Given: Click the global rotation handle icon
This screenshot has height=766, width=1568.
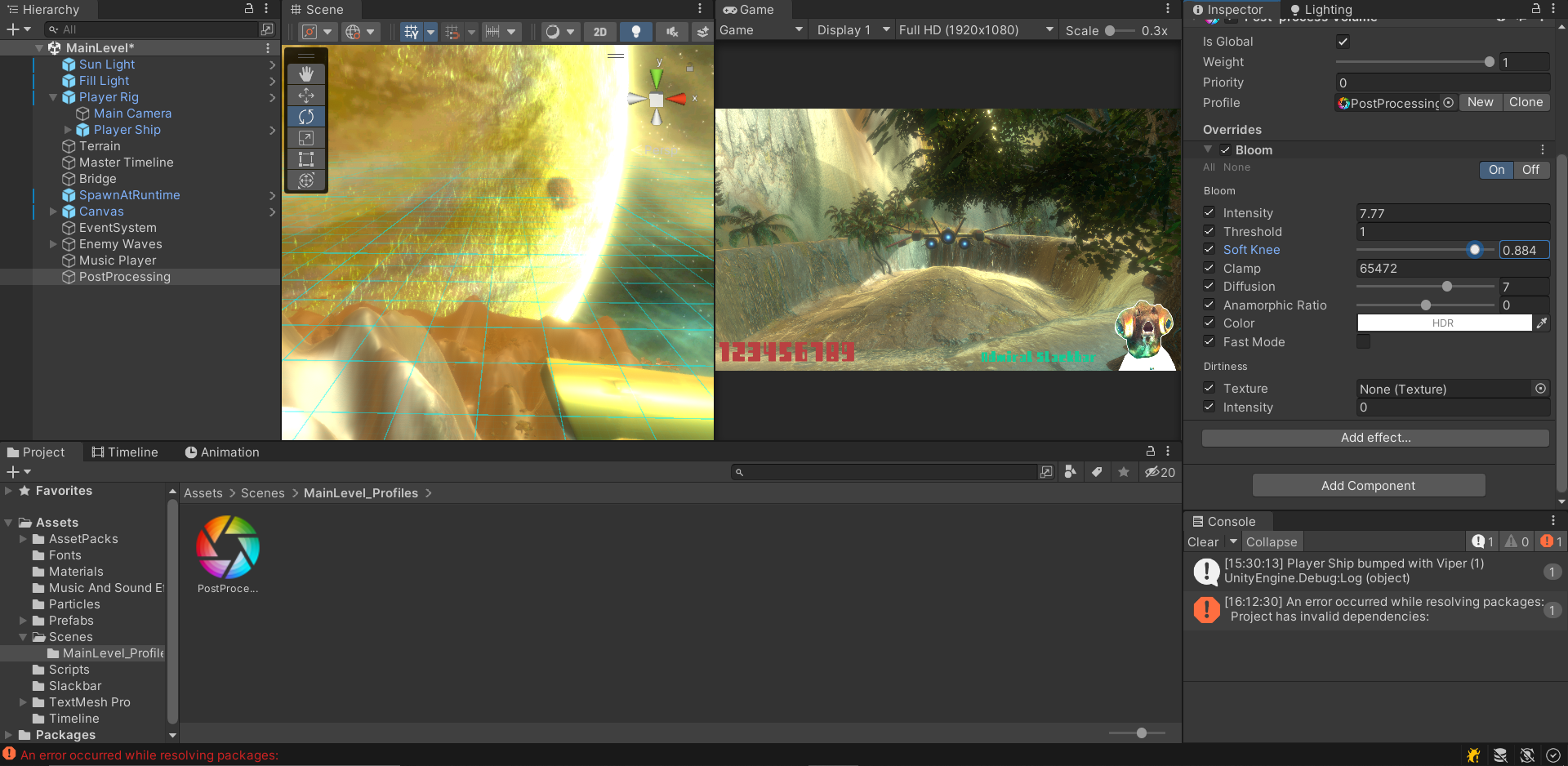Looking at the screenshot, I should click(x=353, y=31).
